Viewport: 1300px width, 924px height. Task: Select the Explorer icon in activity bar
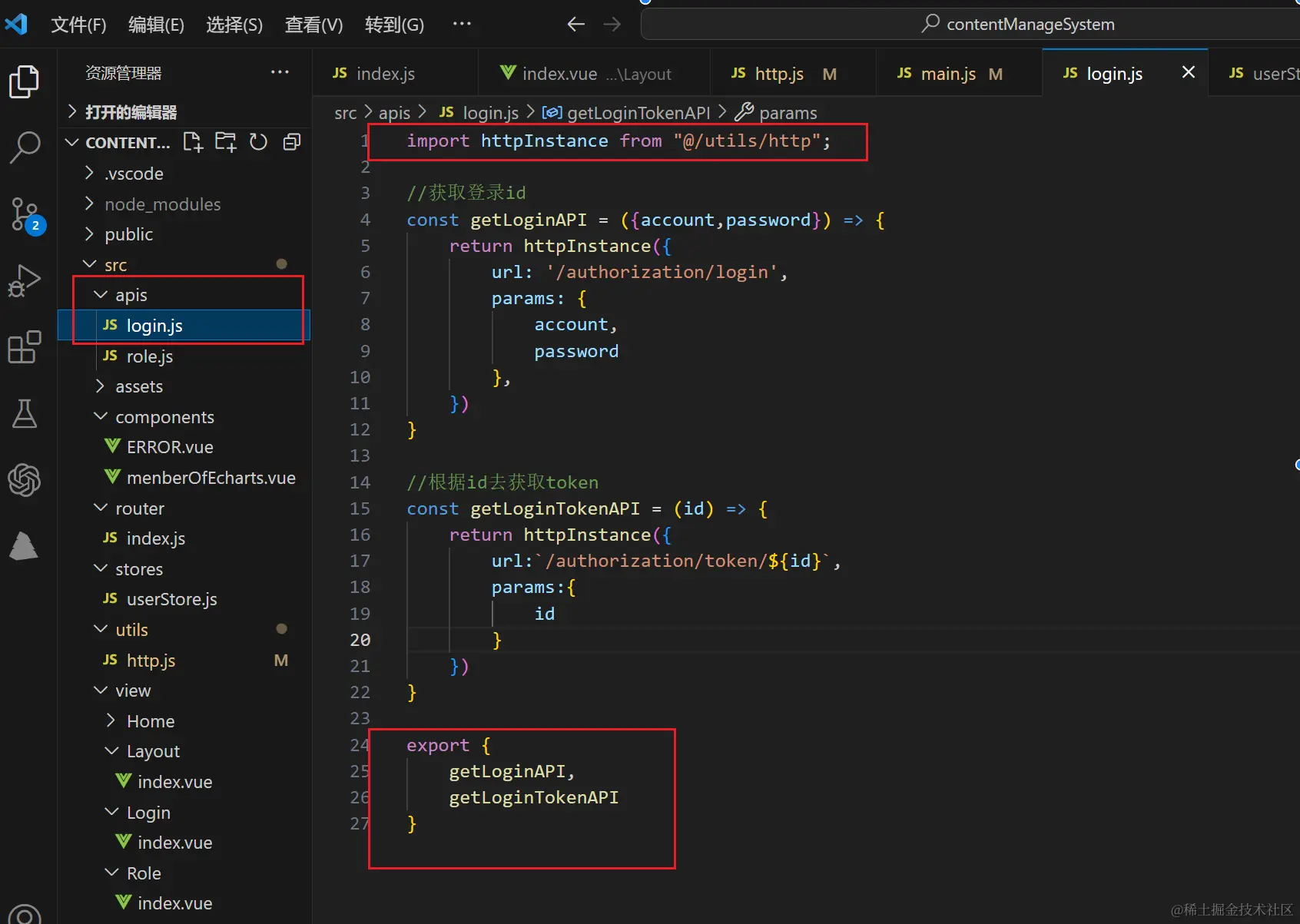25,81
